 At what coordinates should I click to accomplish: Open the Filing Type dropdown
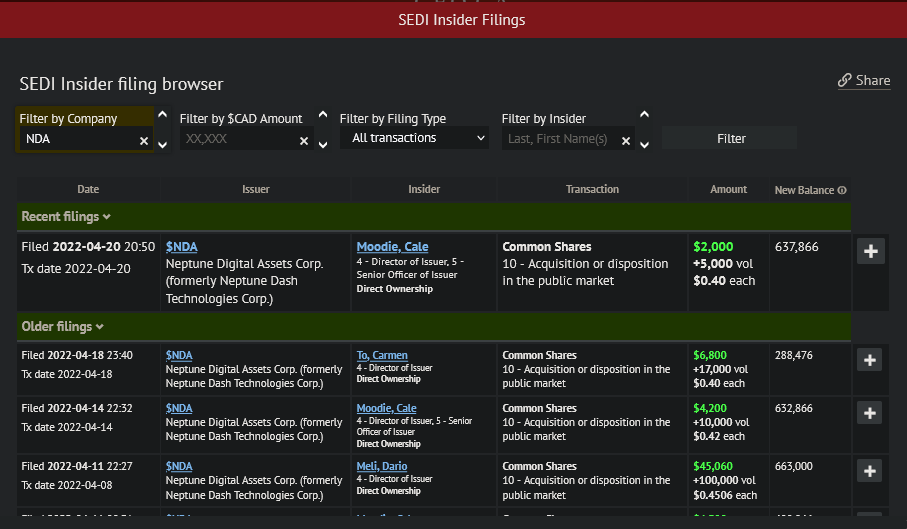point(414,138)
